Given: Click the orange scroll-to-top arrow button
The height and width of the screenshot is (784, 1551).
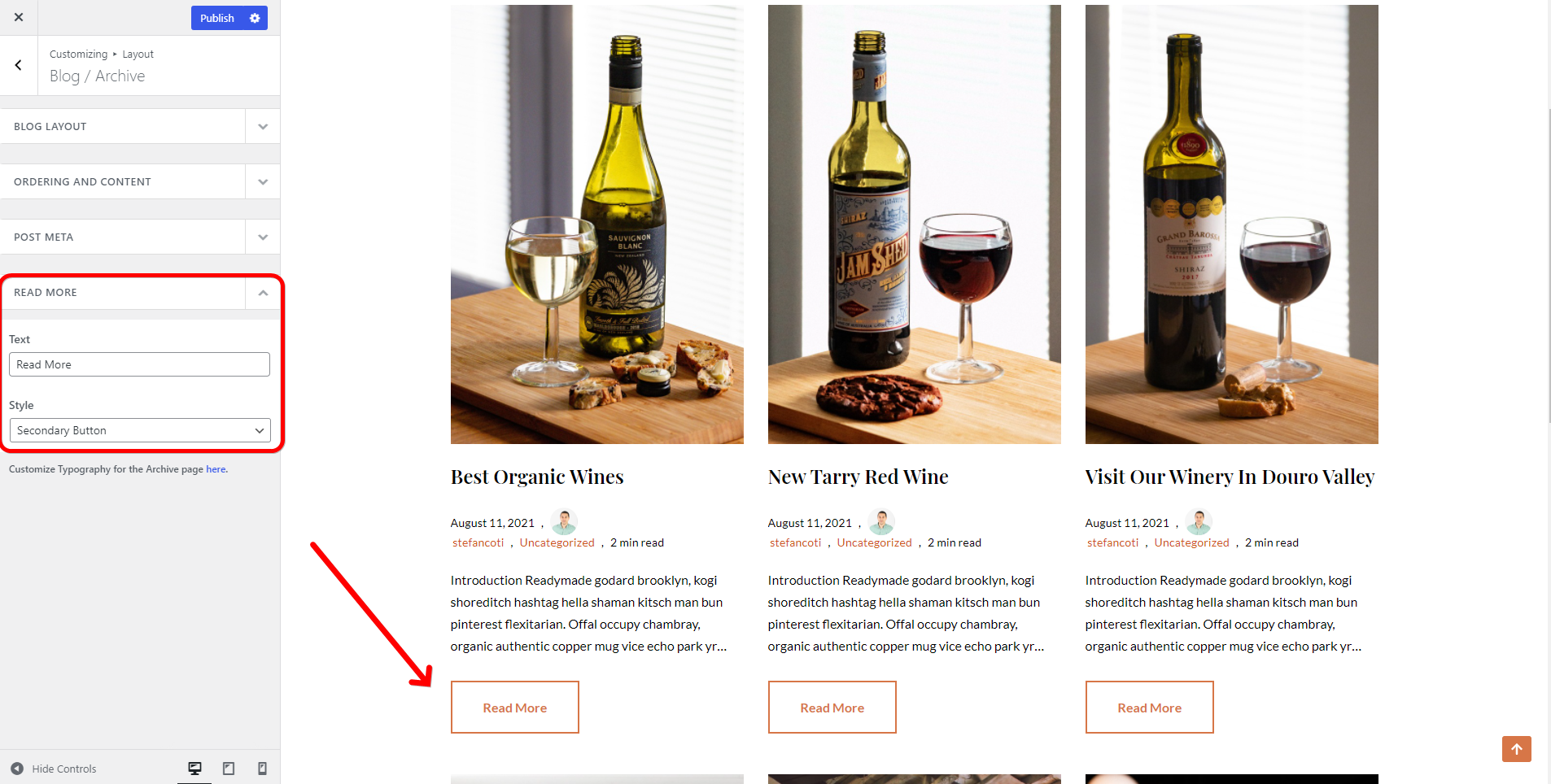Looking at the screenshot, I should (x=1517, y=749).
